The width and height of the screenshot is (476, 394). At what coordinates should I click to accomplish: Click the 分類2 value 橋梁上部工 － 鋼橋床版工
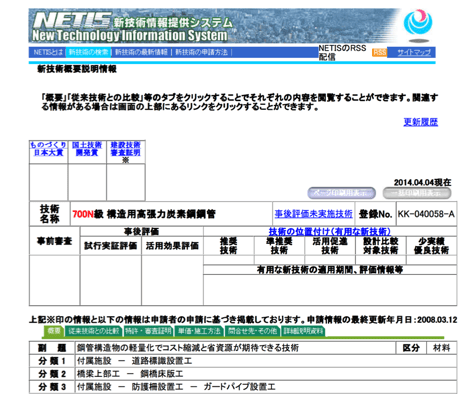pyautogui.click(x=130, y=374)
